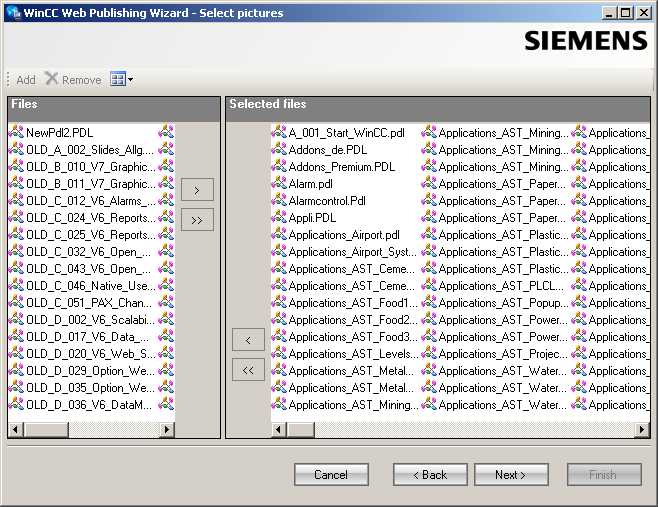Go Back to previous wizard step
This screenshot has width=658, height=507.
point(430,474)
